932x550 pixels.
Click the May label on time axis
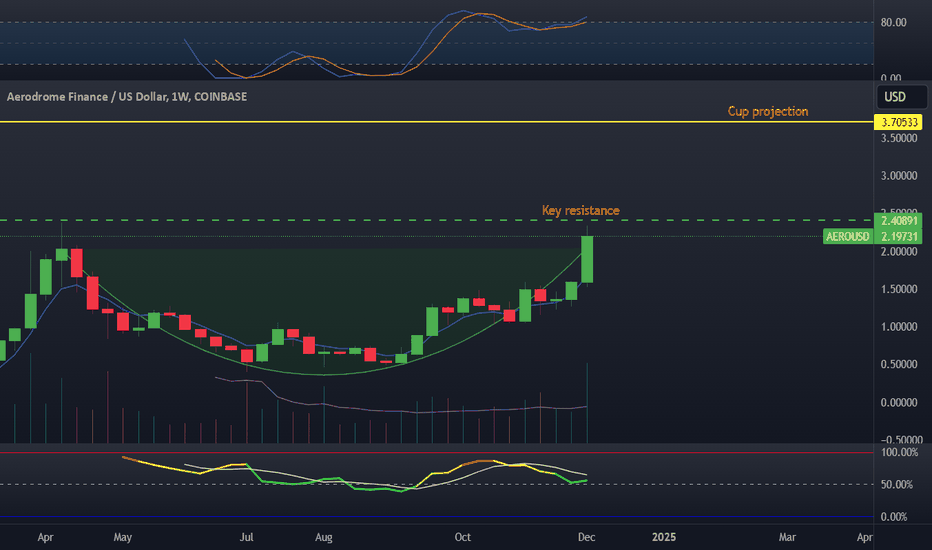tap(122, 537)
